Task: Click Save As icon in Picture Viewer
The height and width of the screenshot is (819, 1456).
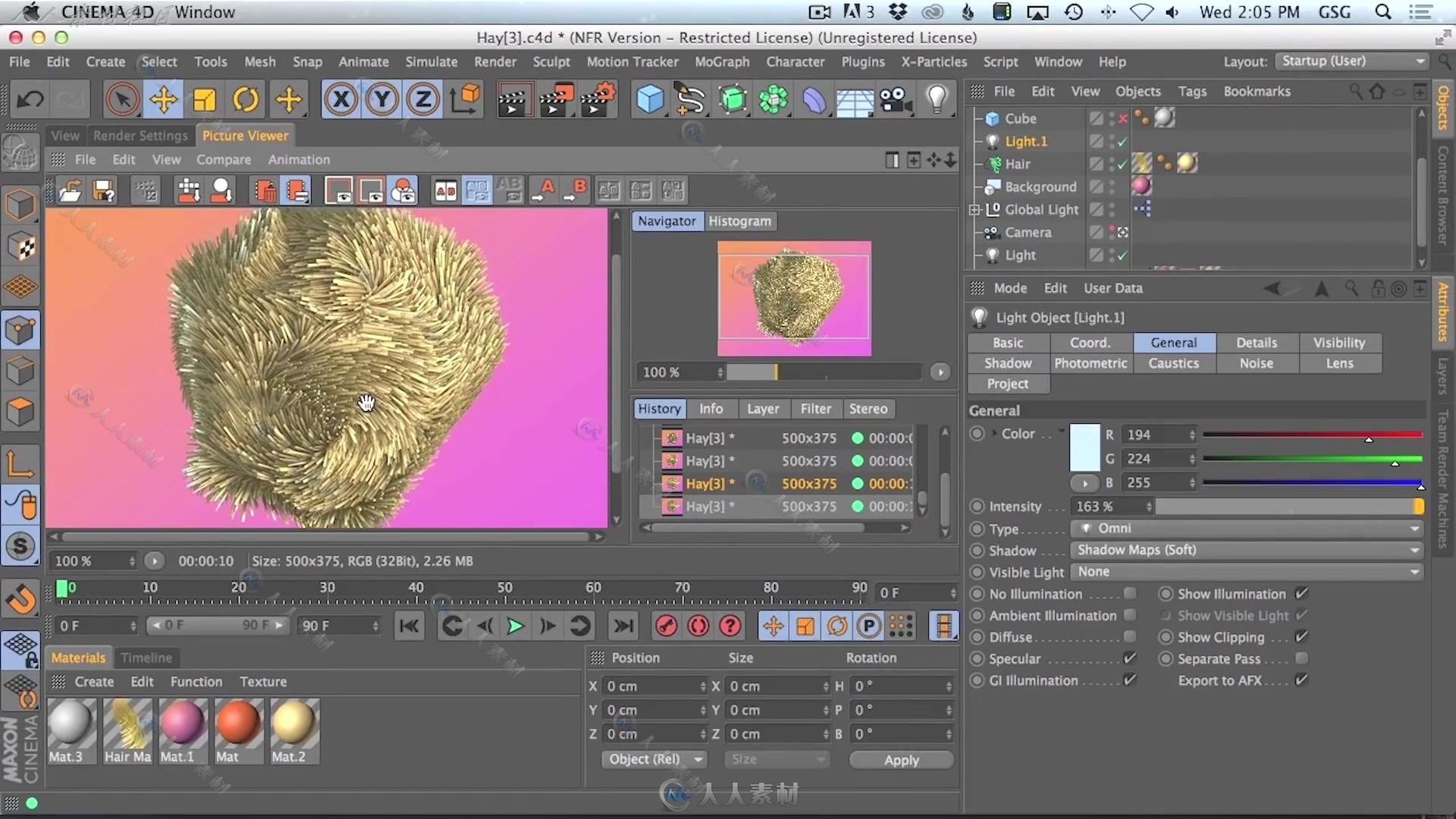Action: 103,191
